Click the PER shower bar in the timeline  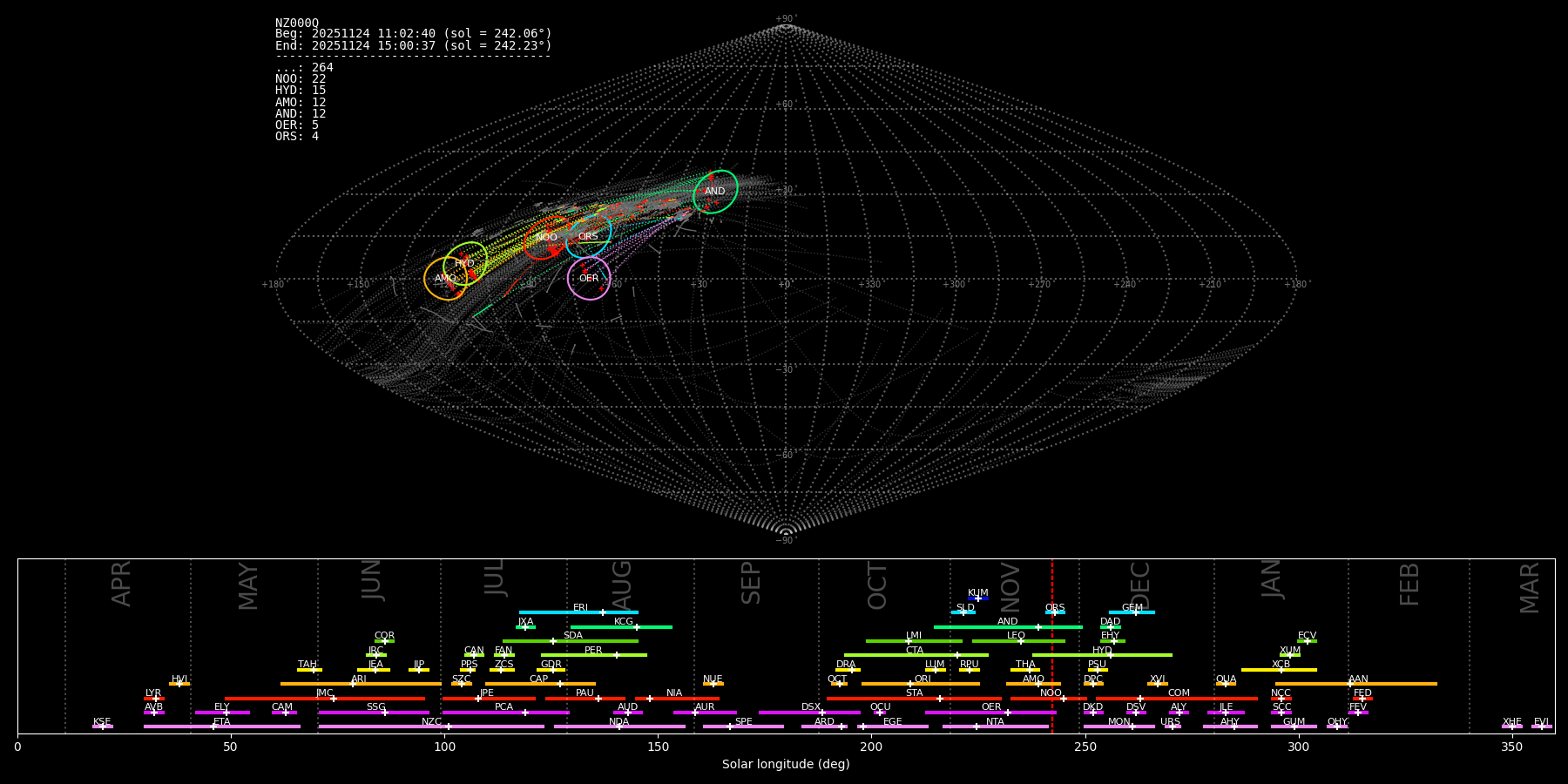594,655
